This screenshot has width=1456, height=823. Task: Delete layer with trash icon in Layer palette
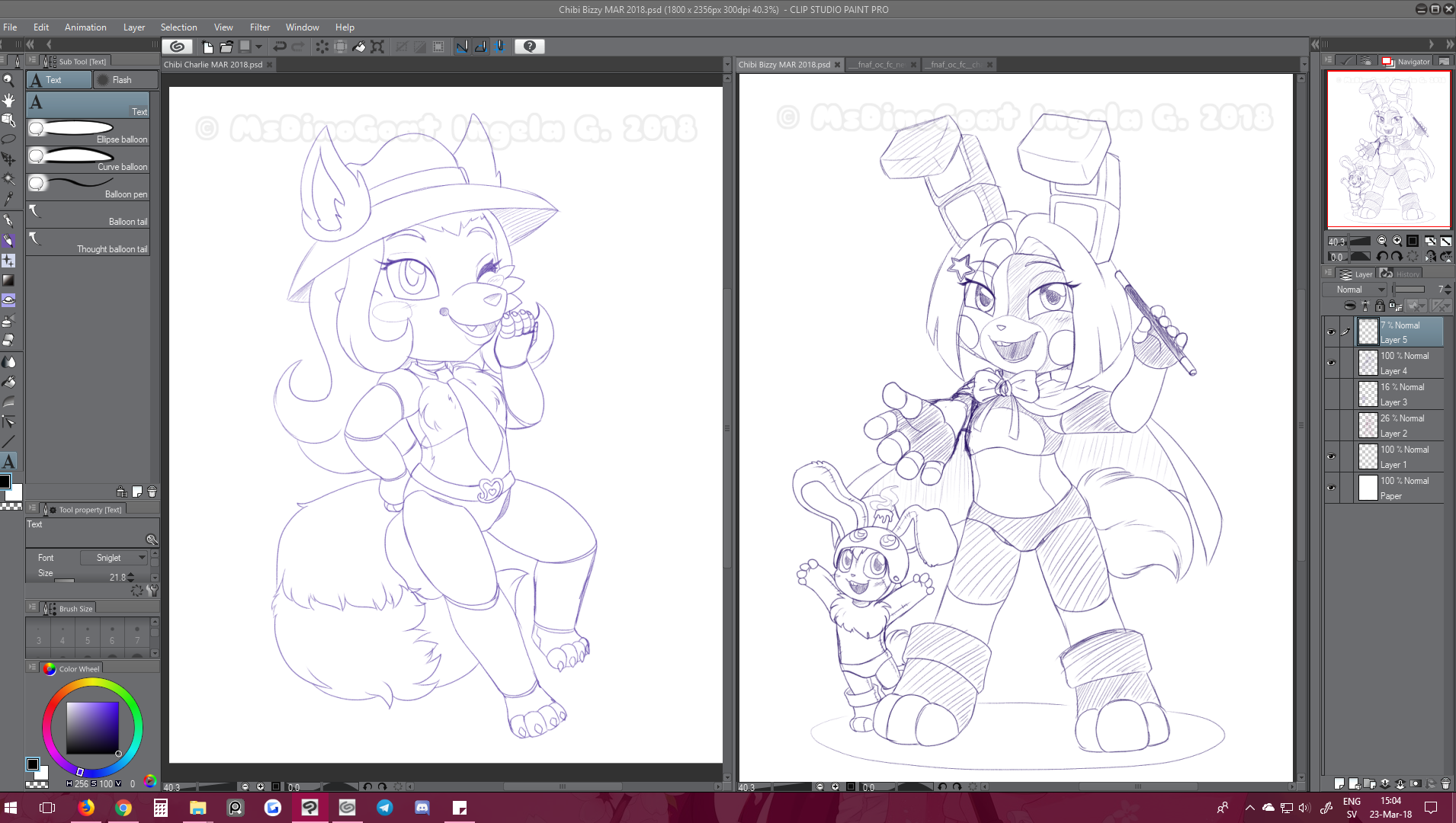click(1445, 783)
